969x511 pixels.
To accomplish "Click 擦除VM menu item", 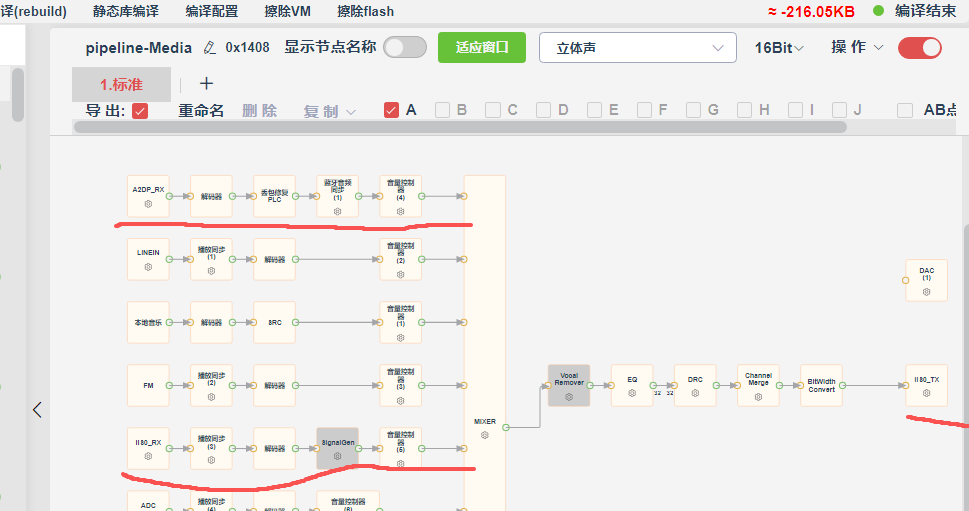I will pyautogui.click(x=287, y=11).
